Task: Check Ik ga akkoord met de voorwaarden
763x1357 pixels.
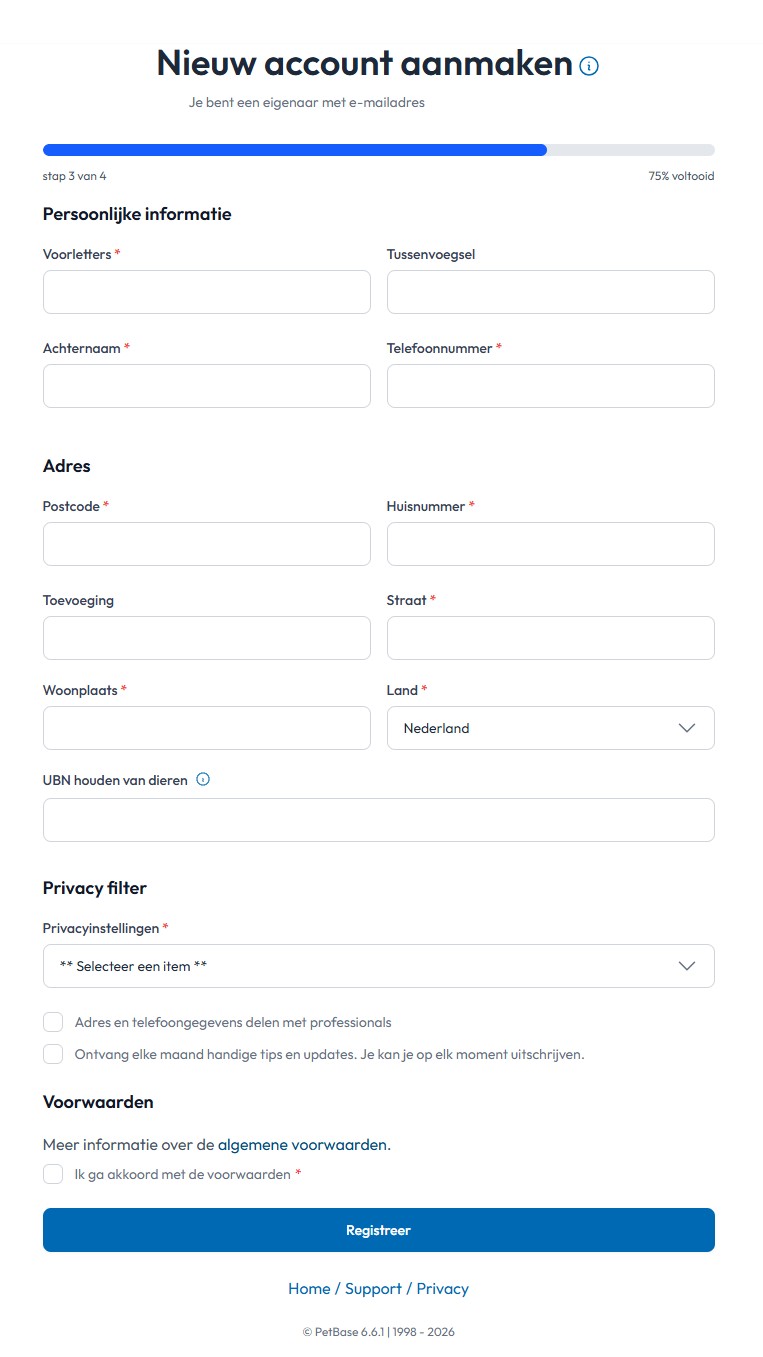Action: point(53,1173)
